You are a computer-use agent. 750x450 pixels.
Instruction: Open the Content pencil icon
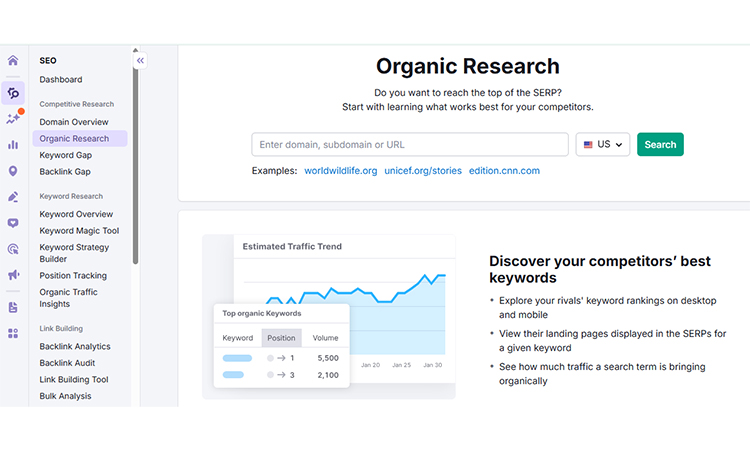tap(13, 197)
